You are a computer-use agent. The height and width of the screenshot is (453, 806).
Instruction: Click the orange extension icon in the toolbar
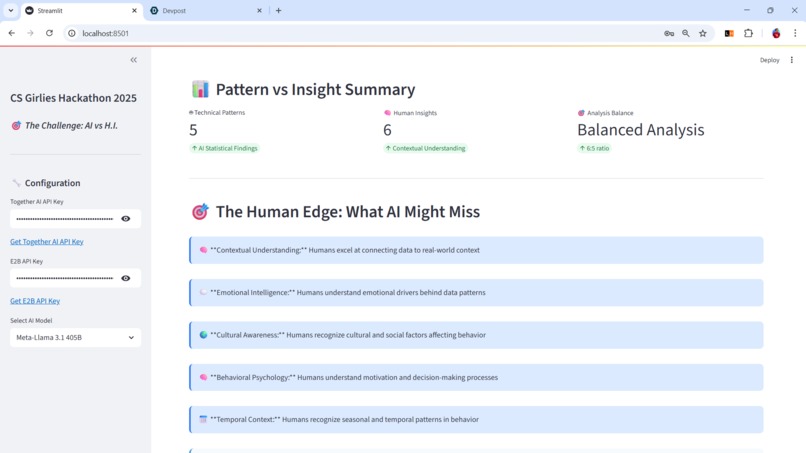point(729,33)
